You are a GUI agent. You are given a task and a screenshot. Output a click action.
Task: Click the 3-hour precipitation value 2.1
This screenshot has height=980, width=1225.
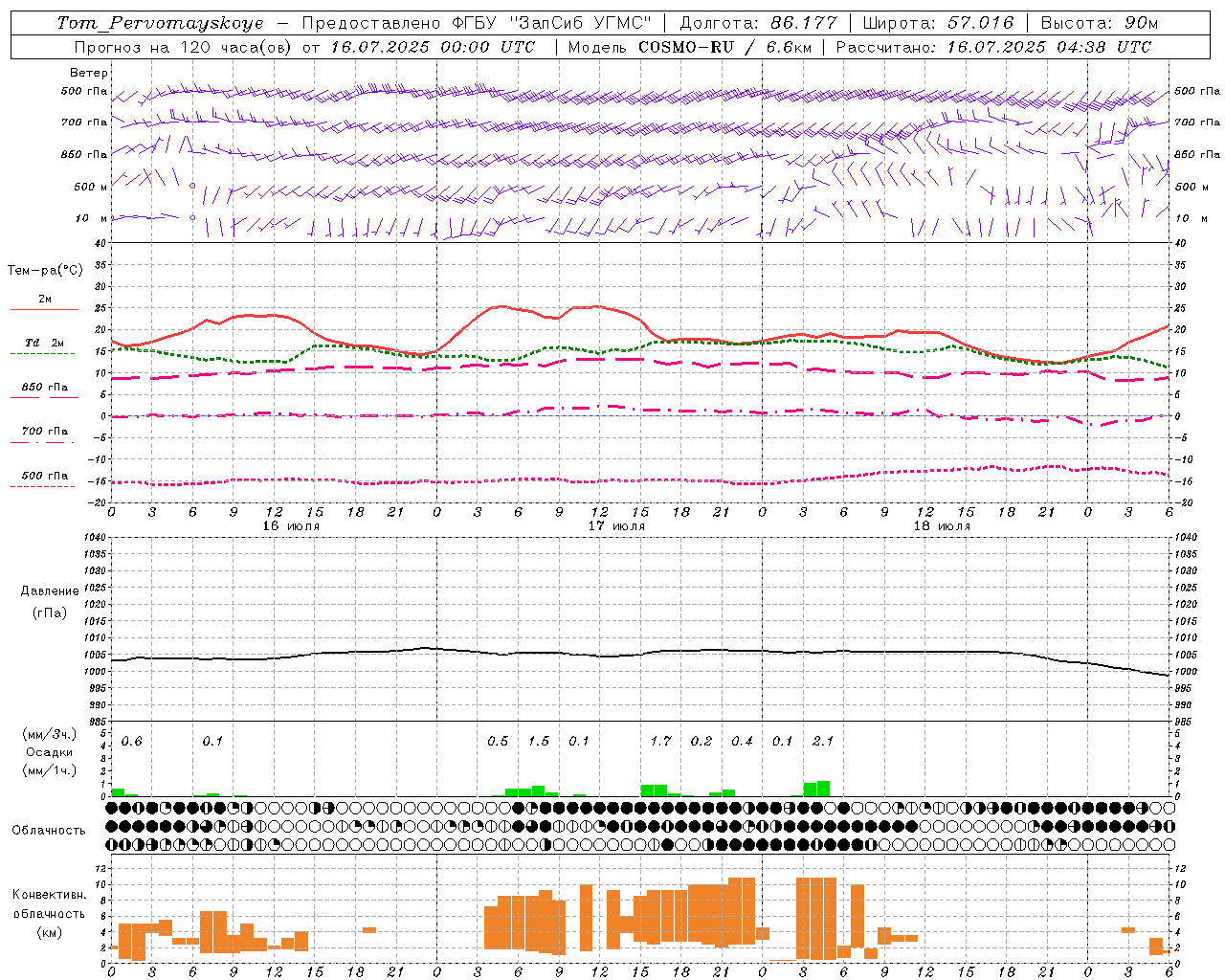click(x=823, y=742)
